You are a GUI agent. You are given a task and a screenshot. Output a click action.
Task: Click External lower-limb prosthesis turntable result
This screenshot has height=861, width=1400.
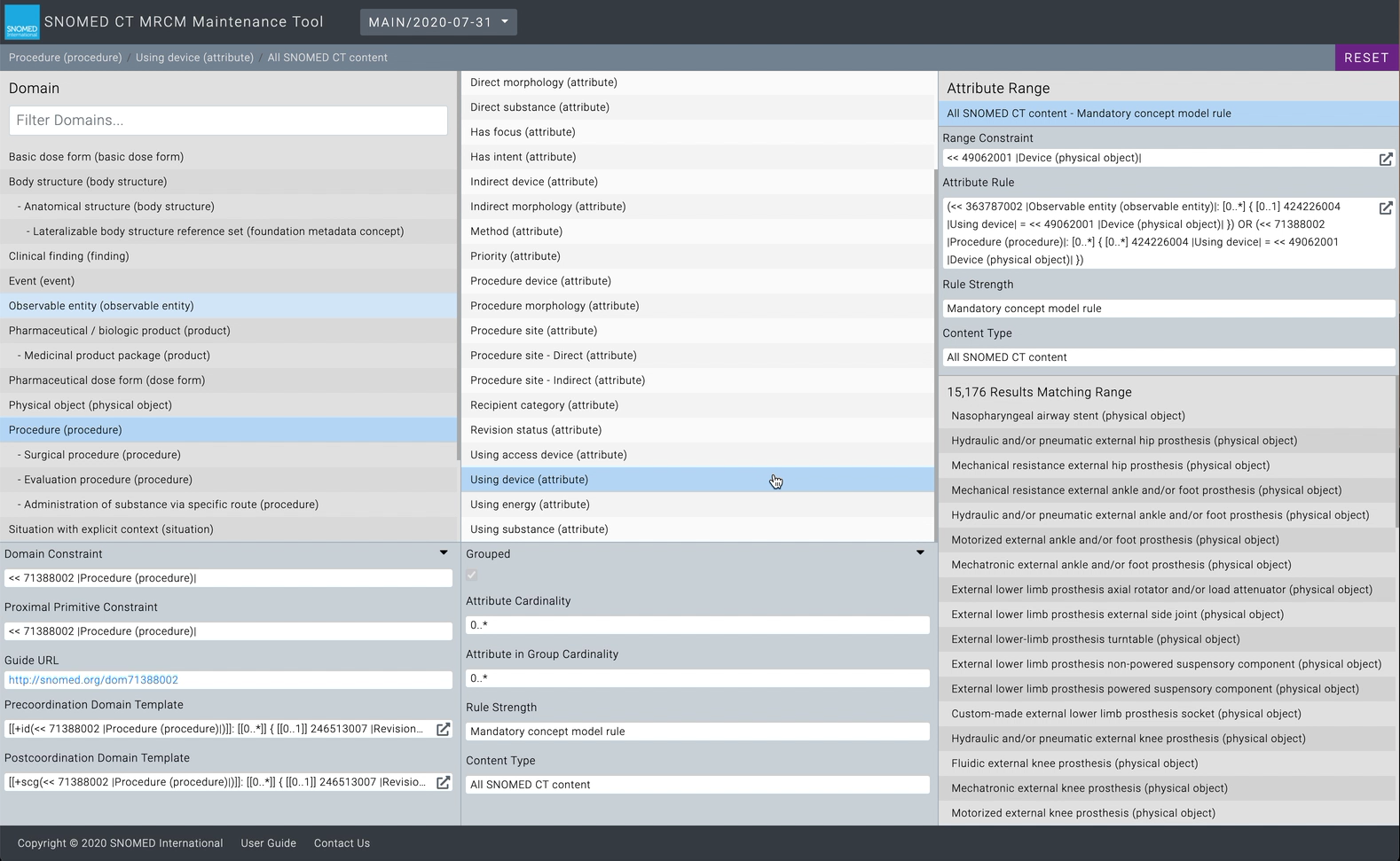pyautogui.click(x=1167, y=639)
